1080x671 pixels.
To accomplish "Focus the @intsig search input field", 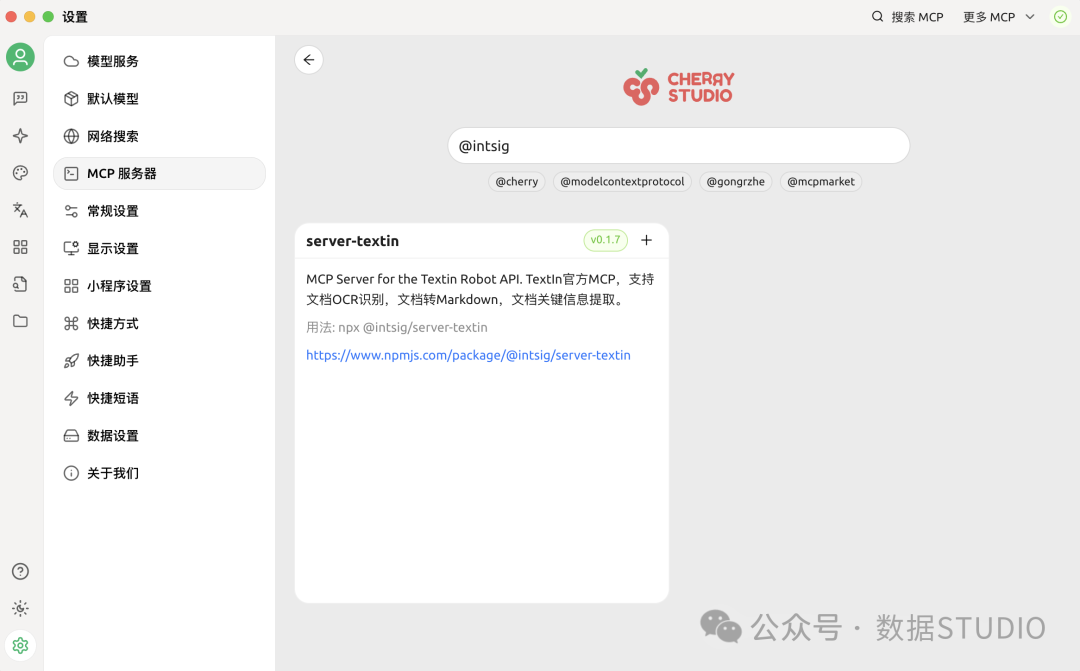I will pyautogui.click(x=678, y=145).
